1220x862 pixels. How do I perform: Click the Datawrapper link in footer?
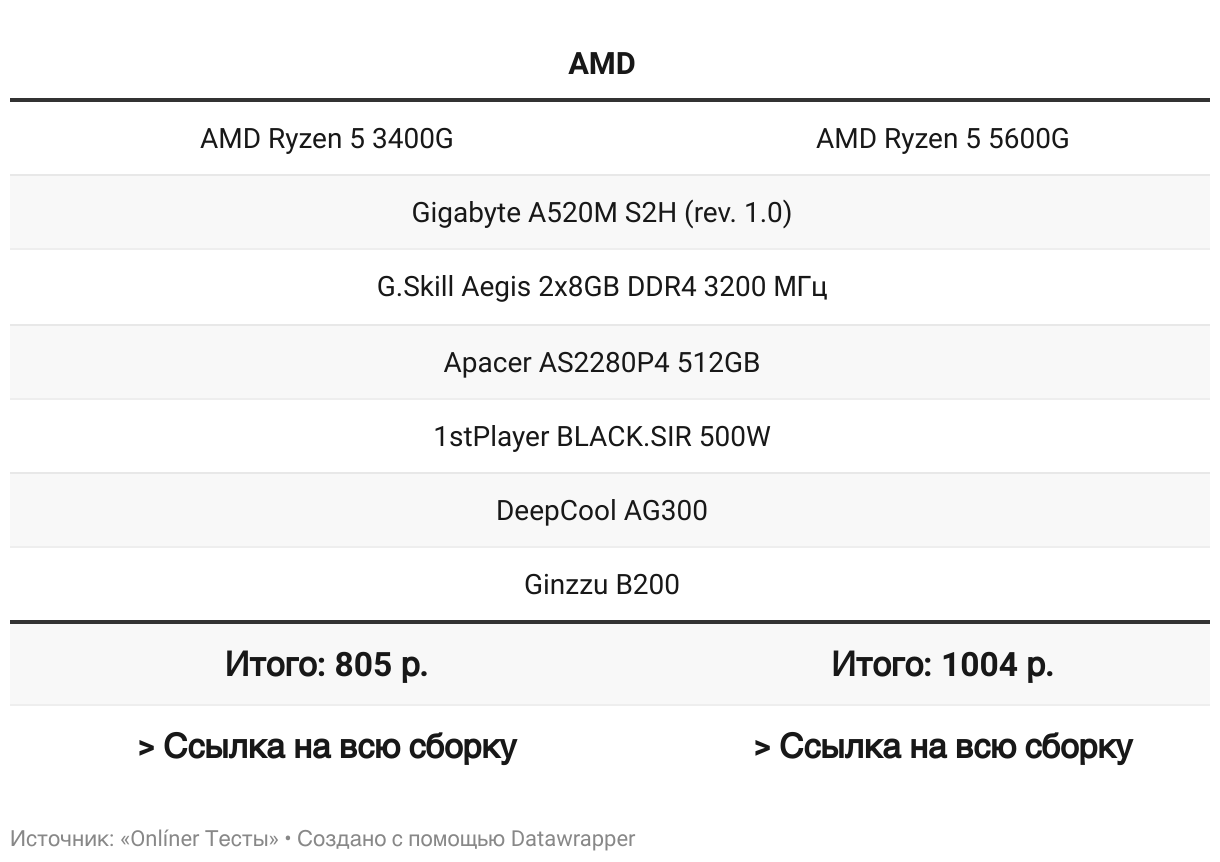573,838
